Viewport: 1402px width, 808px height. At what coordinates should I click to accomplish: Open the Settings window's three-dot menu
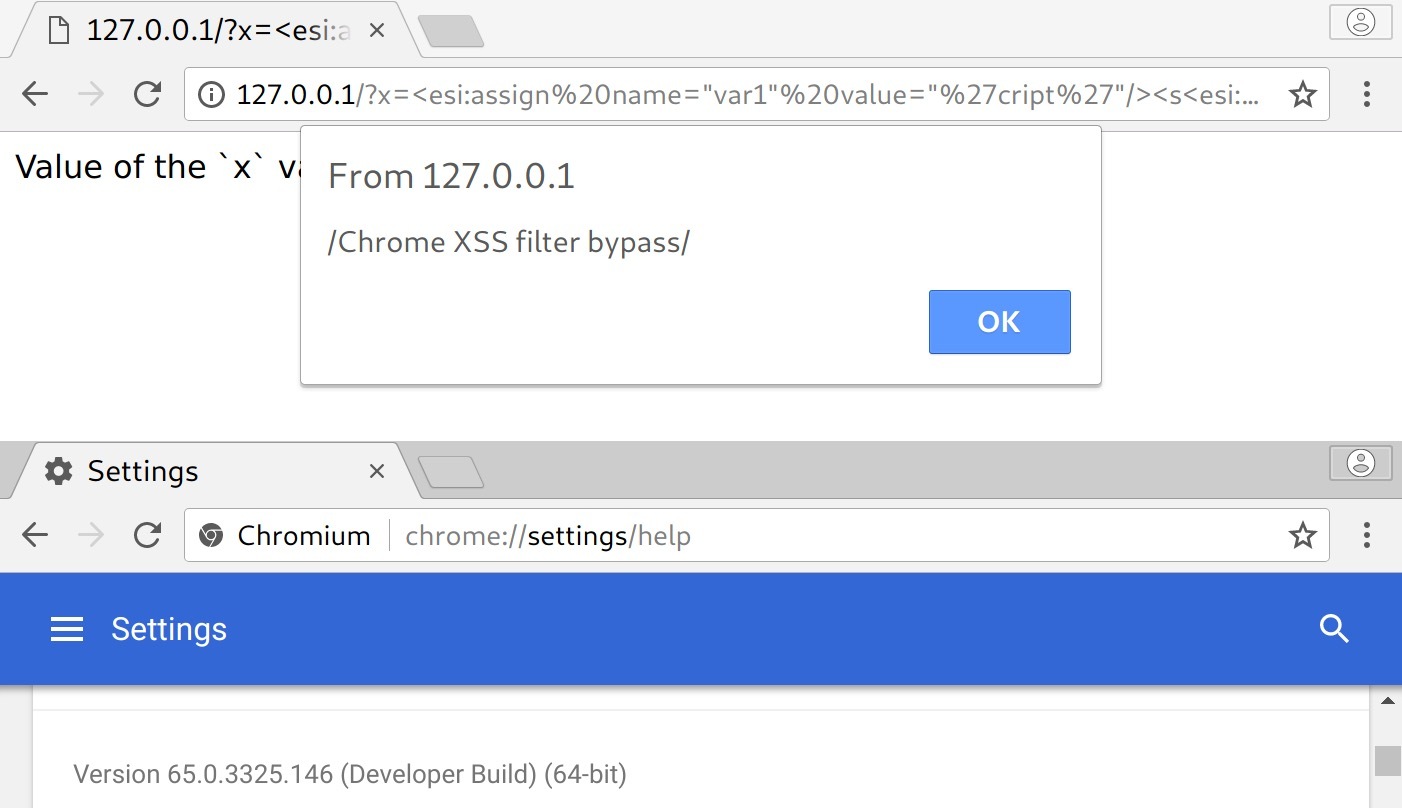[x=1366, y=536]
